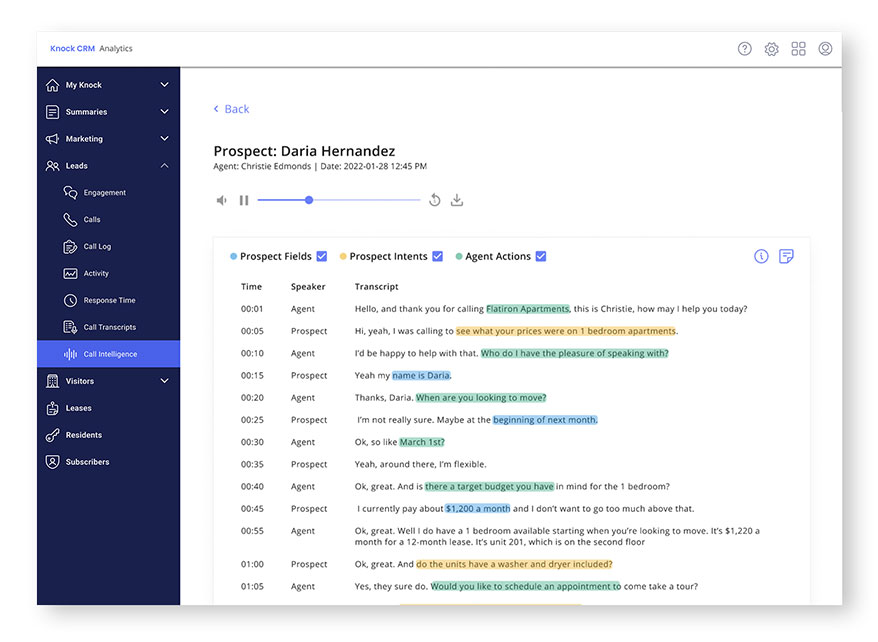Expand the Summaries chevron
Screen dimensions: 878x642
[165, 112]
